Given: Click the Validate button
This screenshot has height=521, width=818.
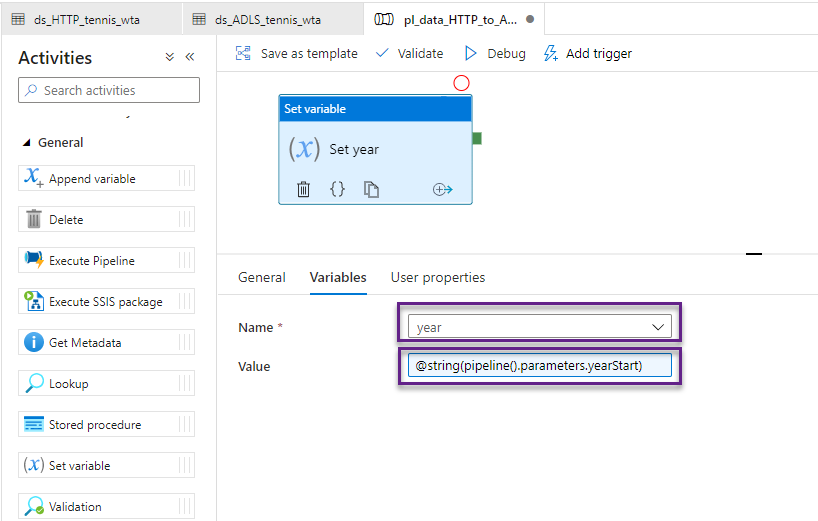Looking at the screenshot, I should (409, 53).
